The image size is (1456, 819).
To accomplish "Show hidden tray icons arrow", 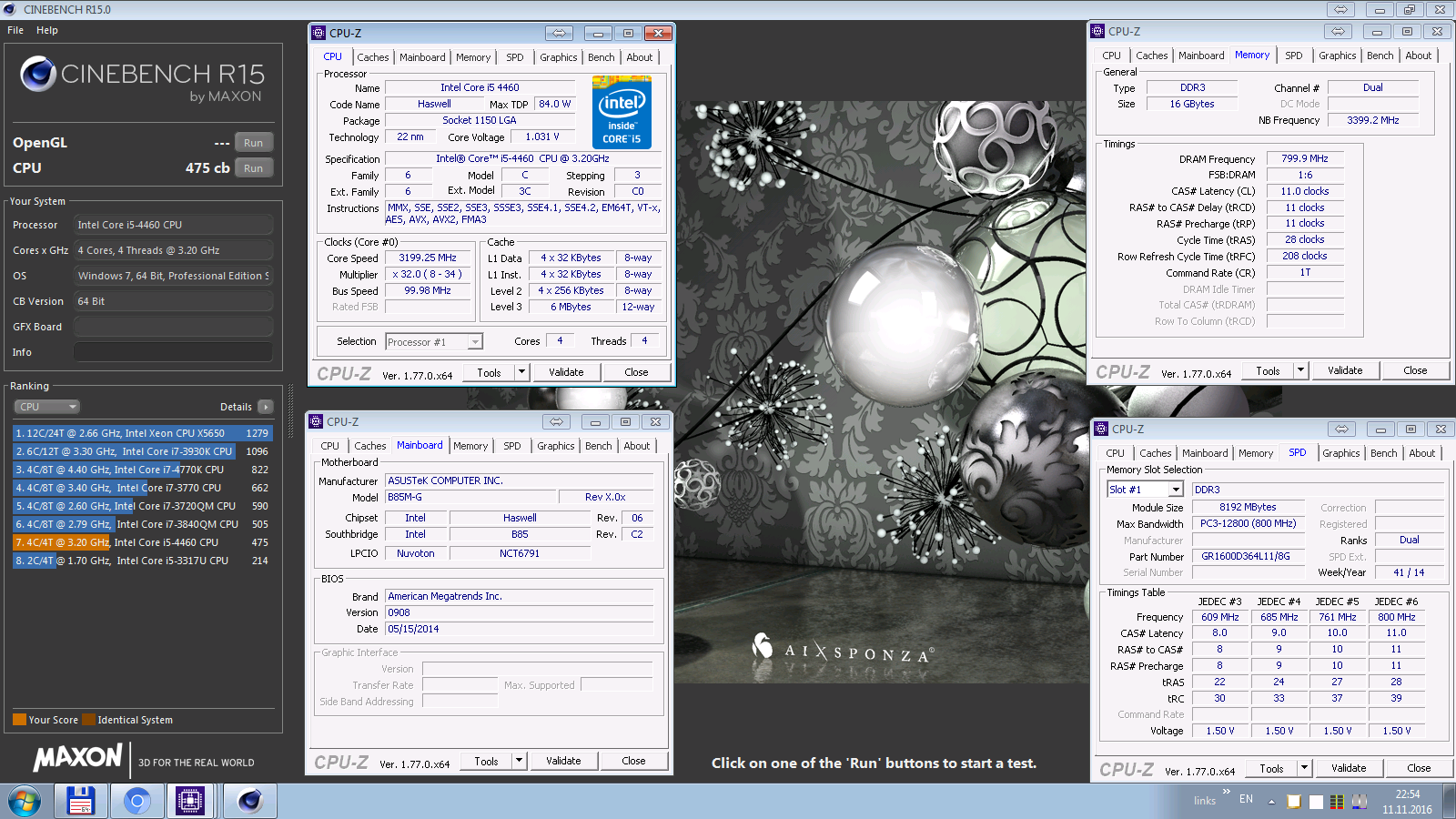I will (1271, 802).
